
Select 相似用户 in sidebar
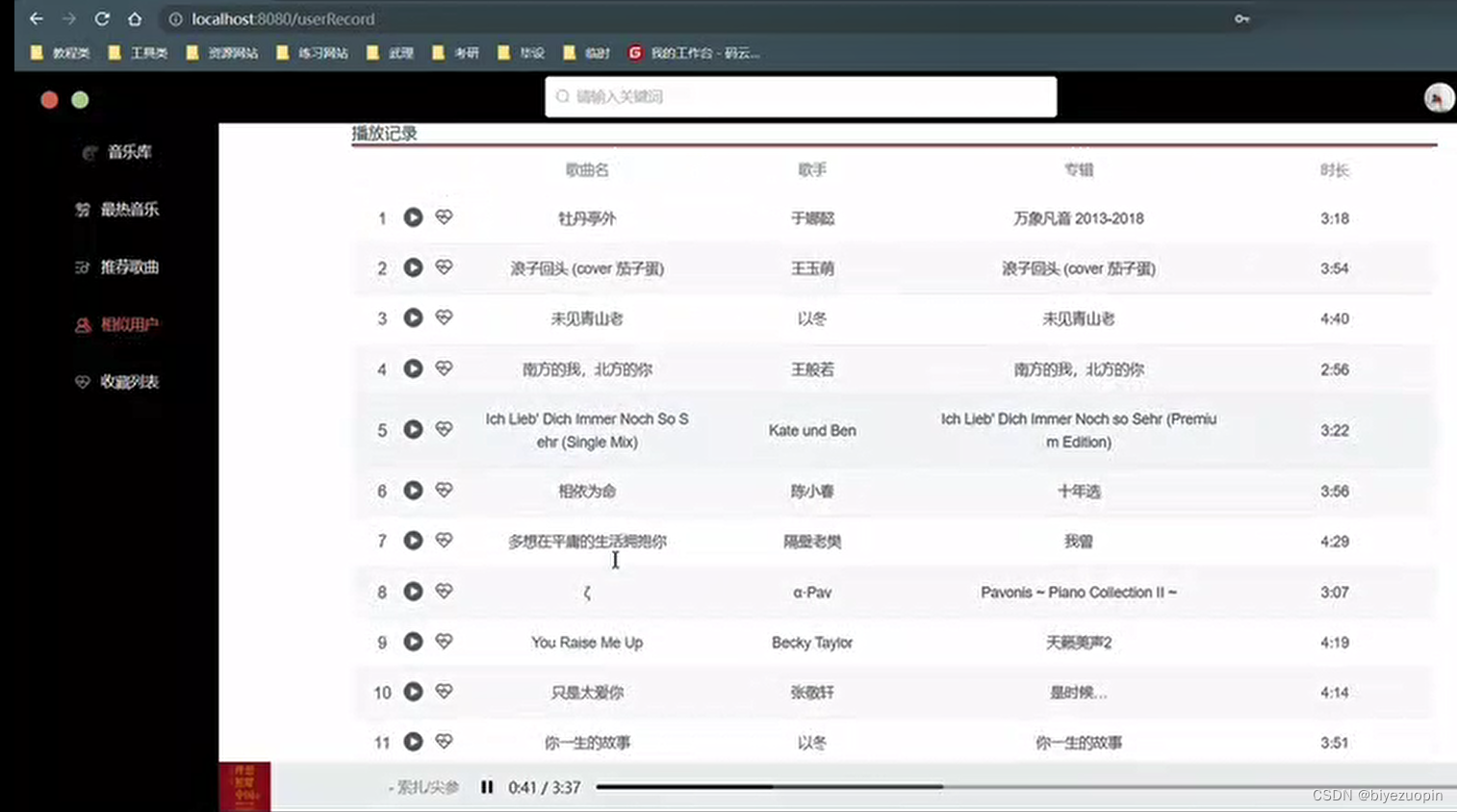click(x=117, y=324)
